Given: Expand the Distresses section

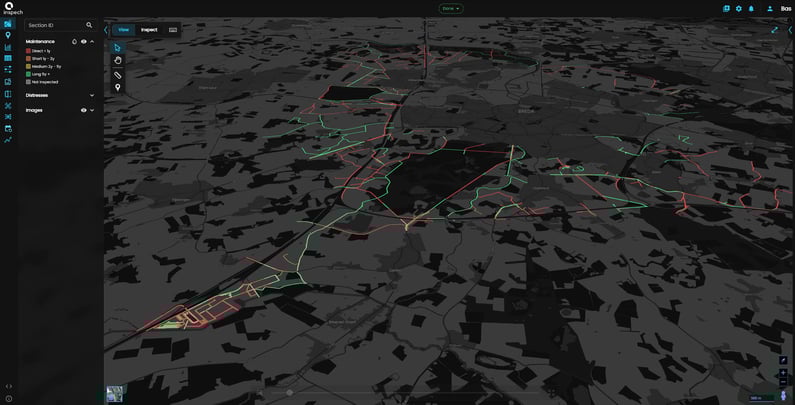Looking at the screenshot, I should coord(92,96).
